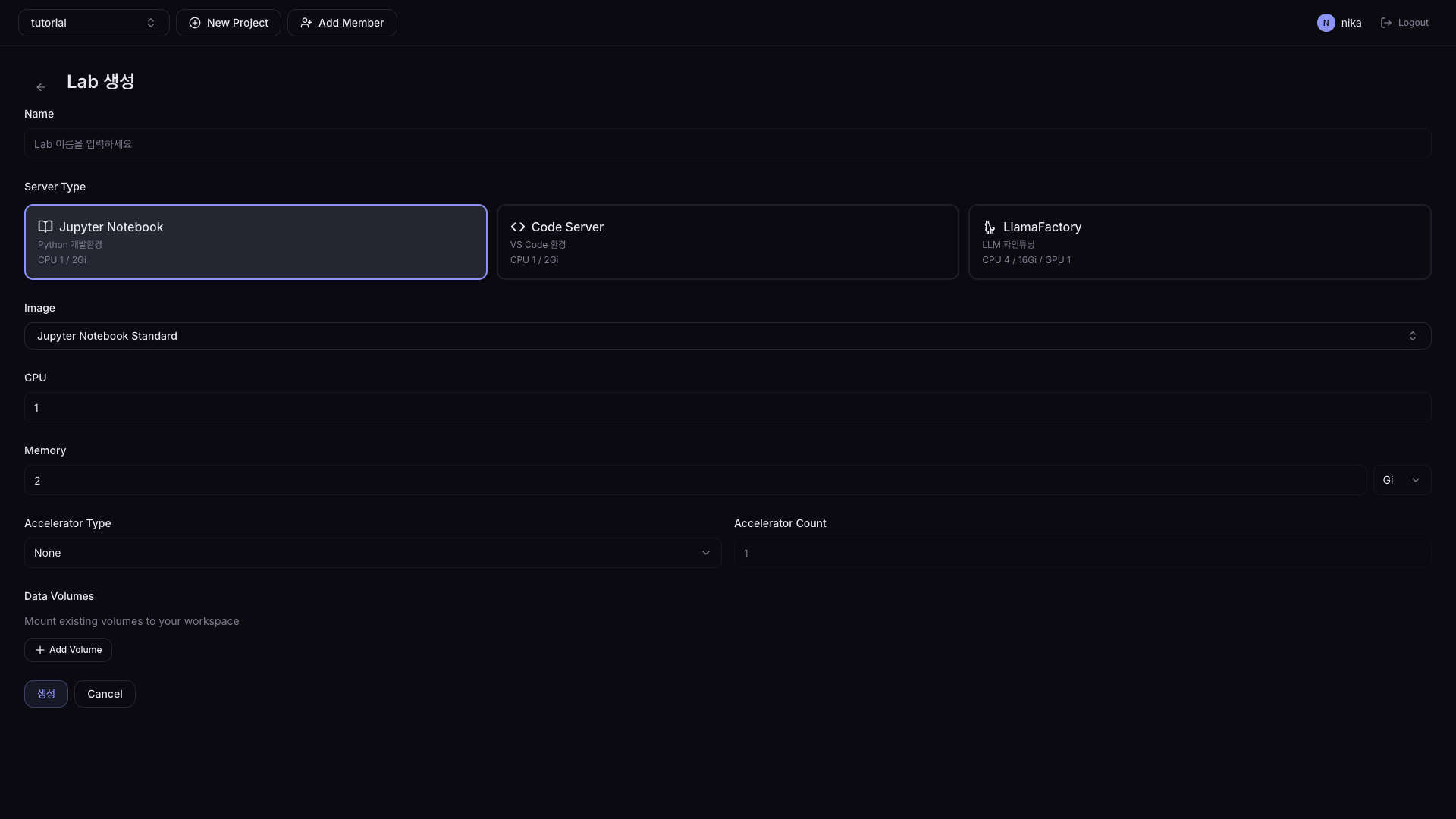The height and width of the screenshot is (819, 1456).
Task: Click 'Mount existing volumes to your workspace' text
Action: 132,621
